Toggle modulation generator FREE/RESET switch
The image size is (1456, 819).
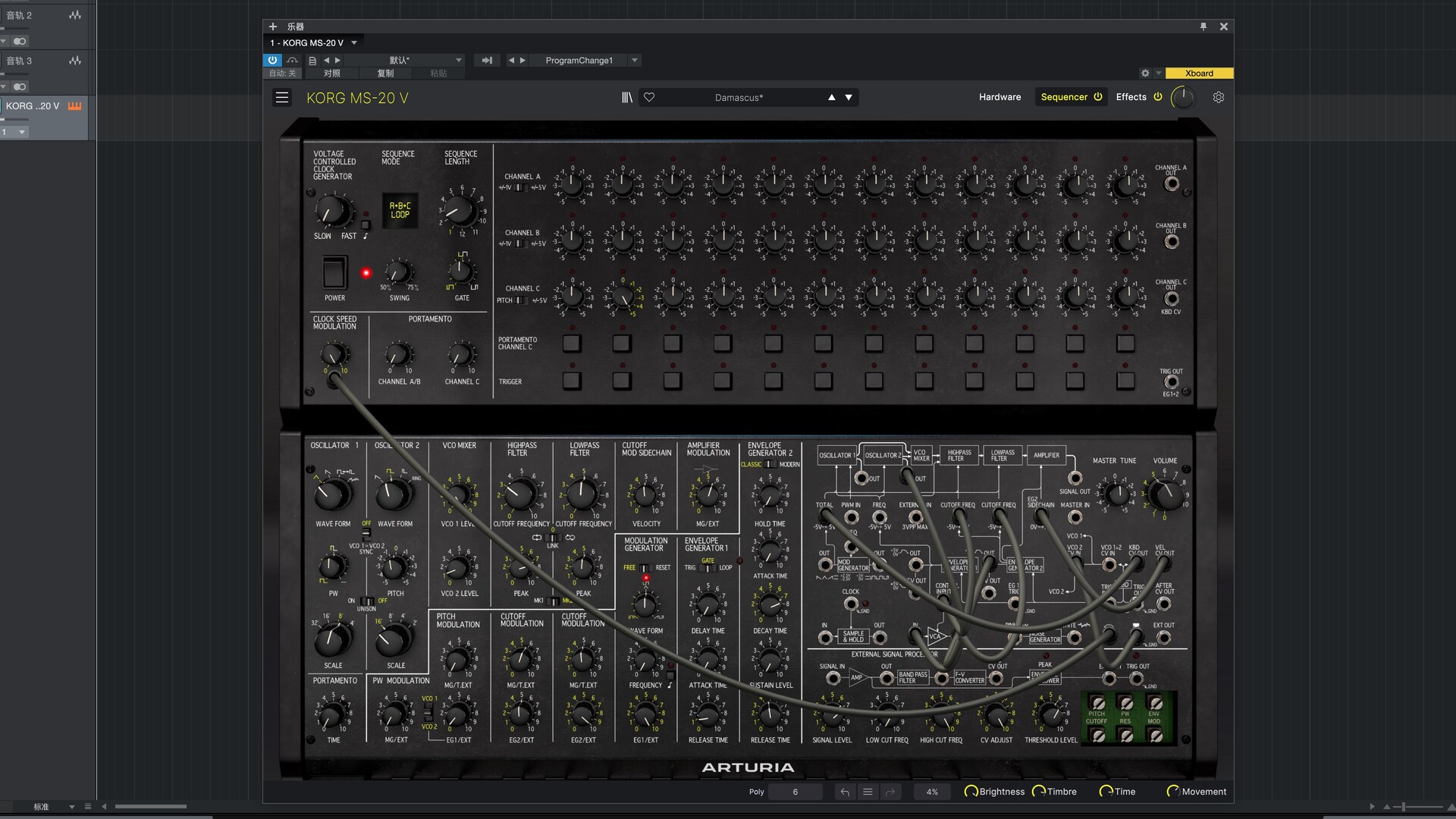(x=645, y=567)
